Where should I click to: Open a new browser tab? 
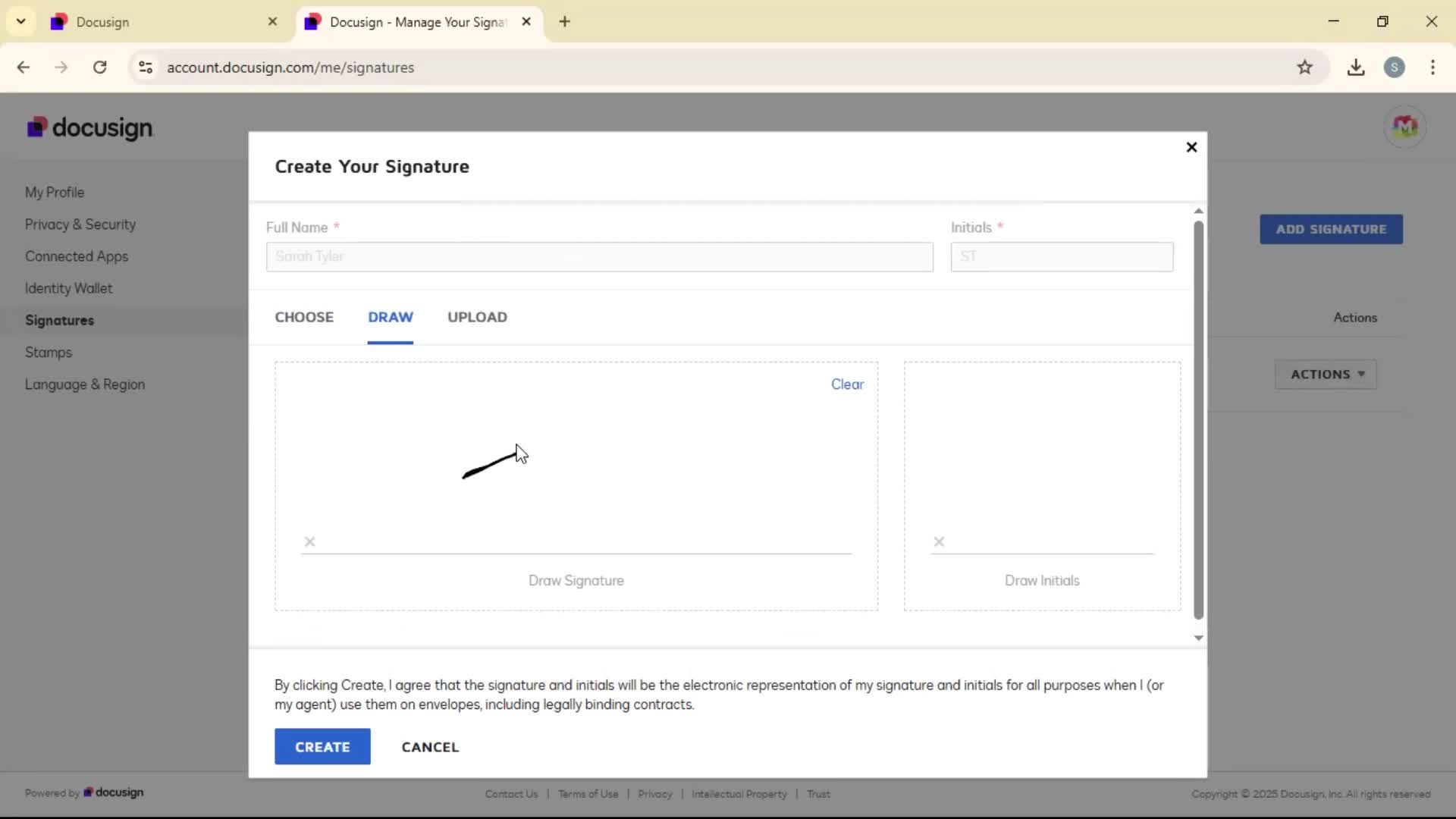564,22
